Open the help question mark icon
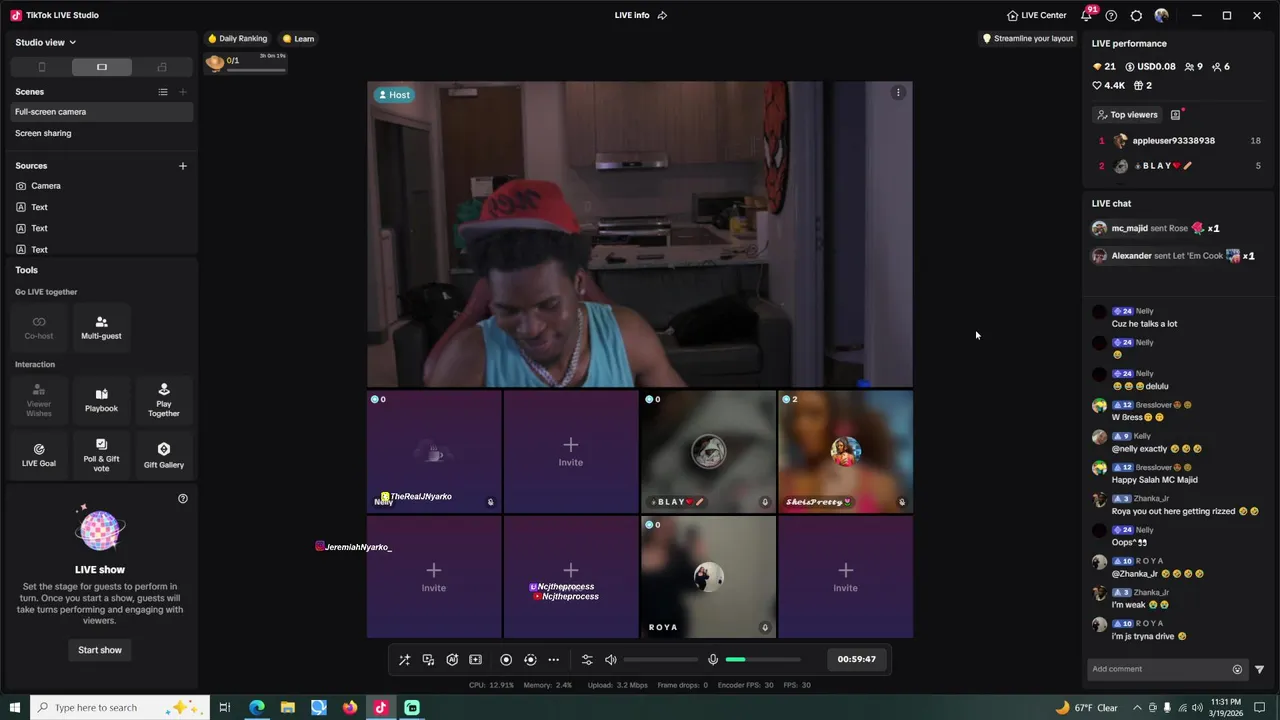1280x720 pixels. (x=1111, y=15)
